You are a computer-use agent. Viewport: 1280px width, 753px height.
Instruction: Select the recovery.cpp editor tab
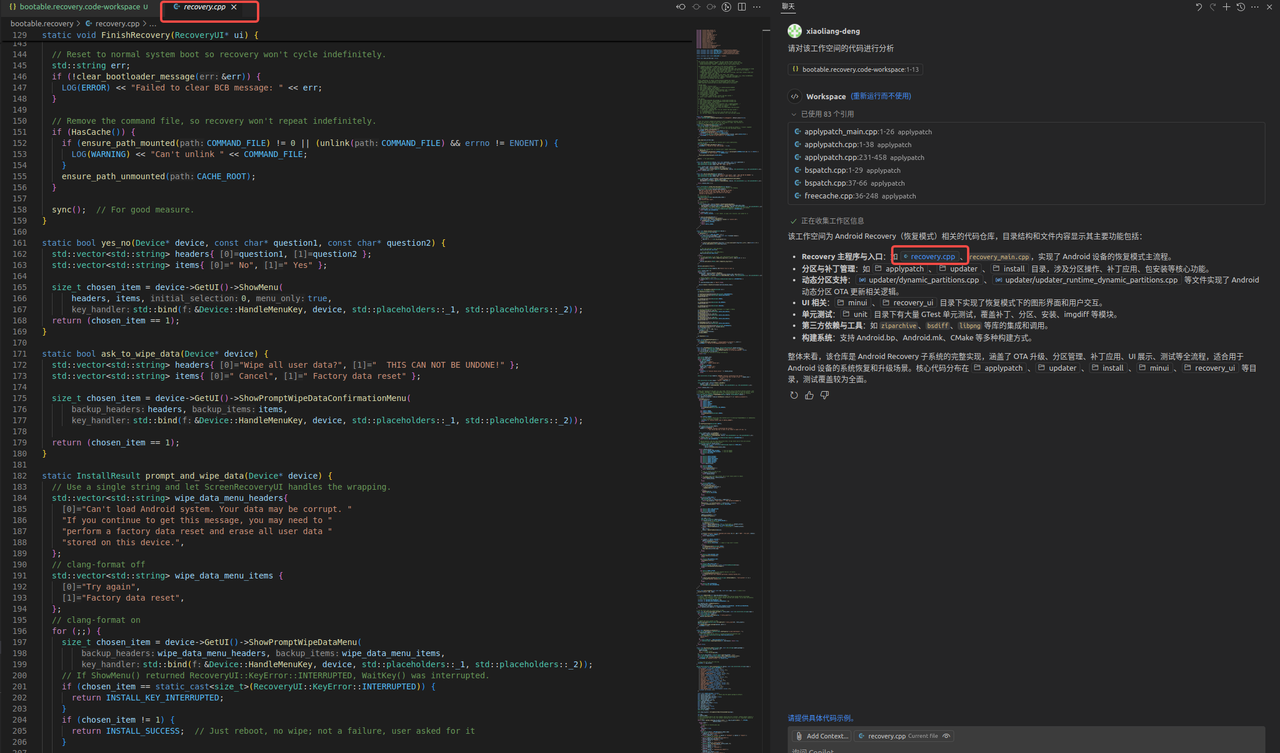coord(204,7)
